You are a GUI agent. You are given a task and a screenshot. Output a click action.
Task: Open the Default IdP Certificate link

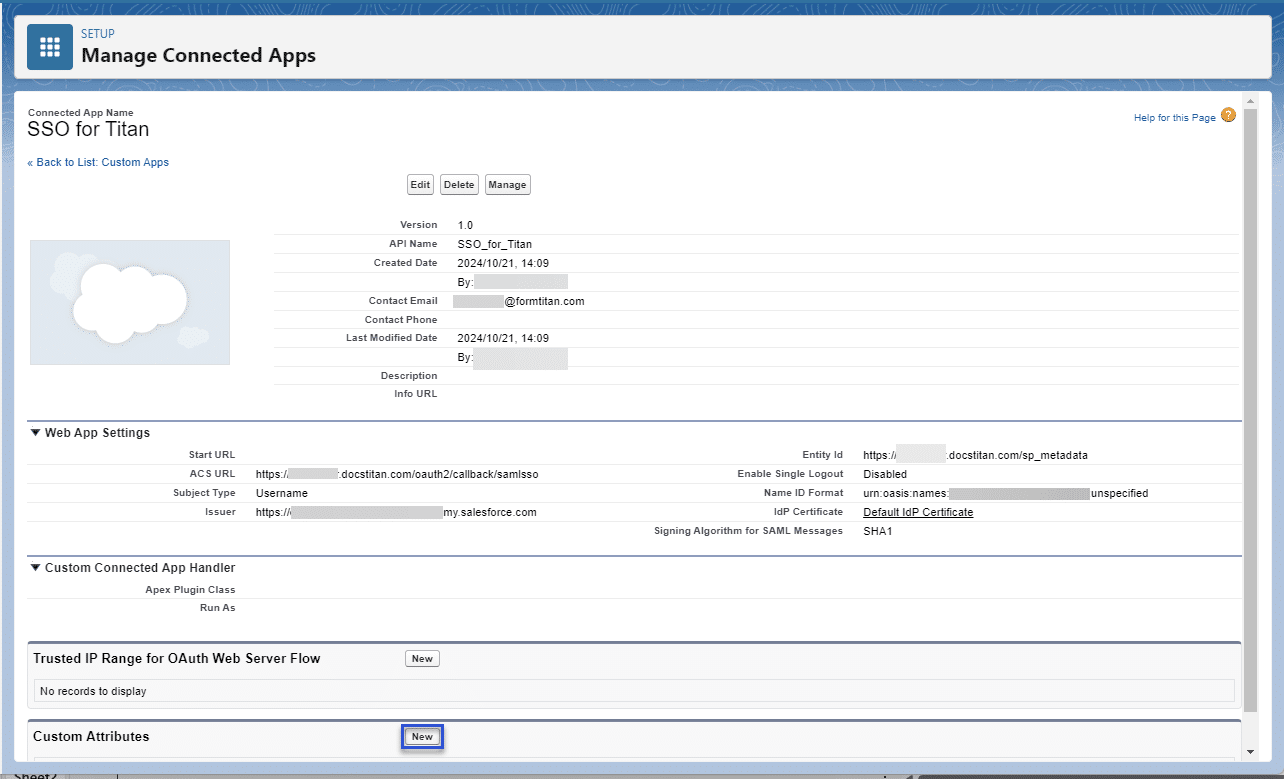point(918,511)
